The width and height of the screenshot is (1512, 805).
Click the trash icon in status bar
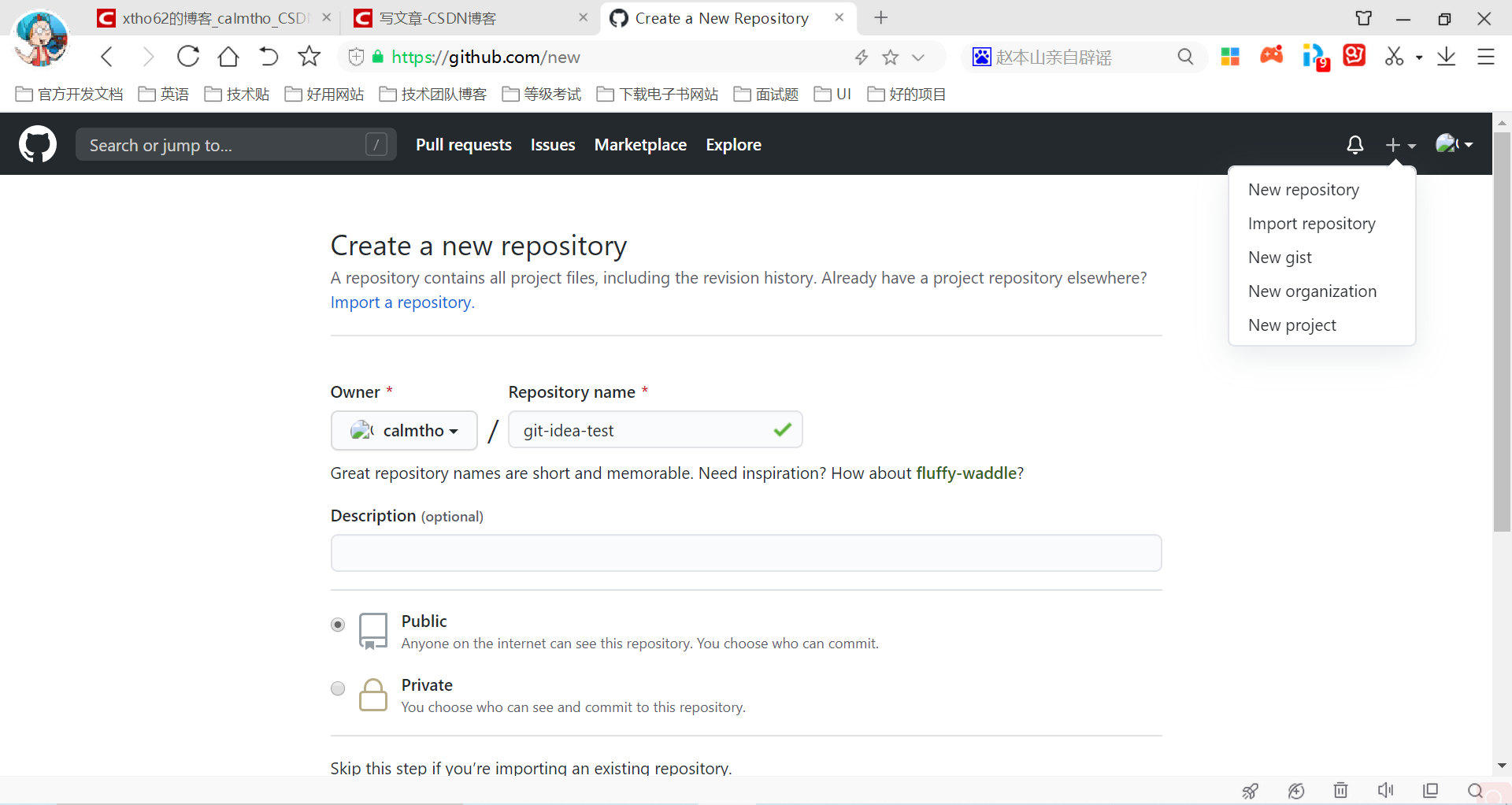point(1340,790)
